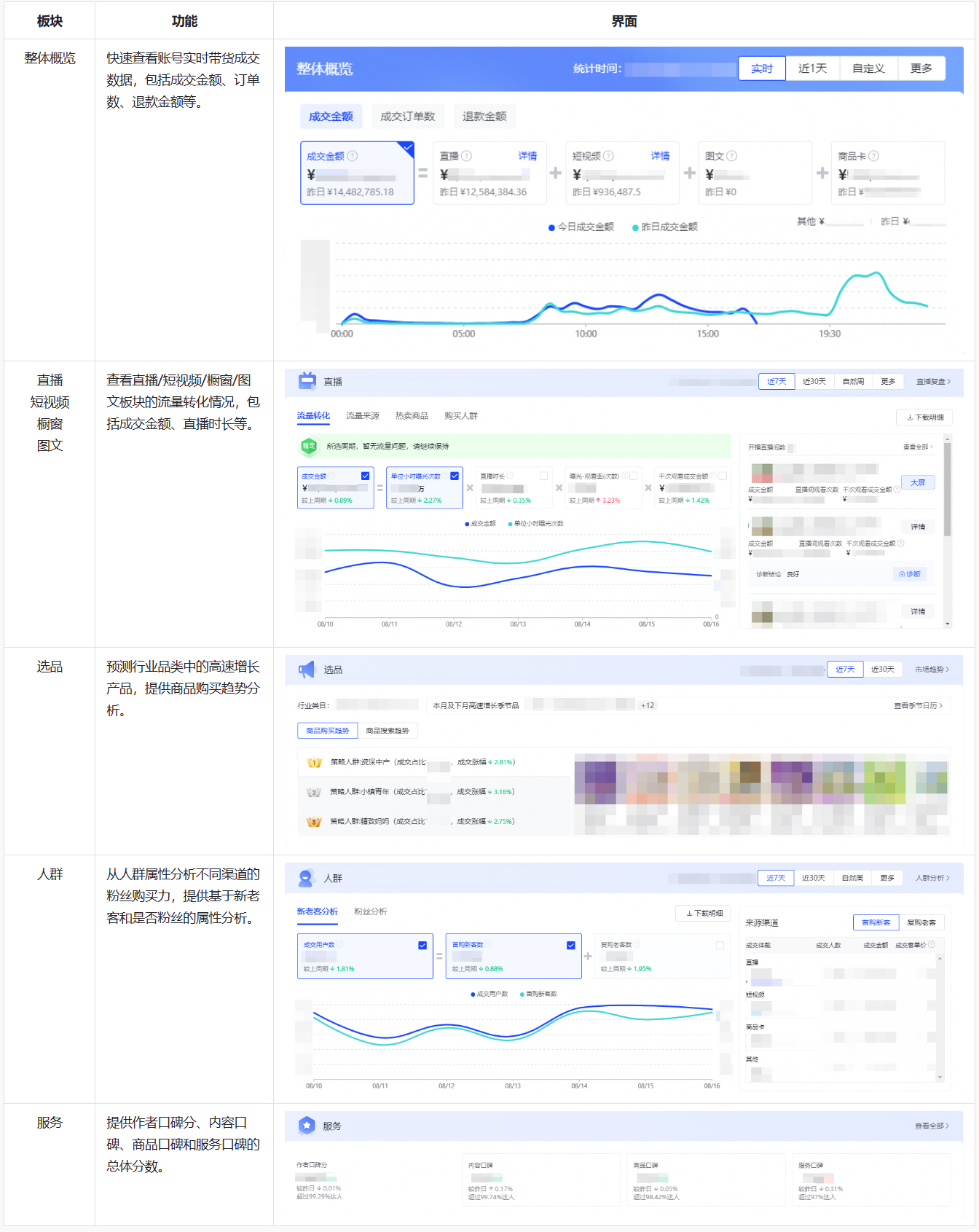Image resolution: width=979 pixels, height=1232 pixels.
Task: Click the 行业类目 selector field
Action: (x=377, y=705)
